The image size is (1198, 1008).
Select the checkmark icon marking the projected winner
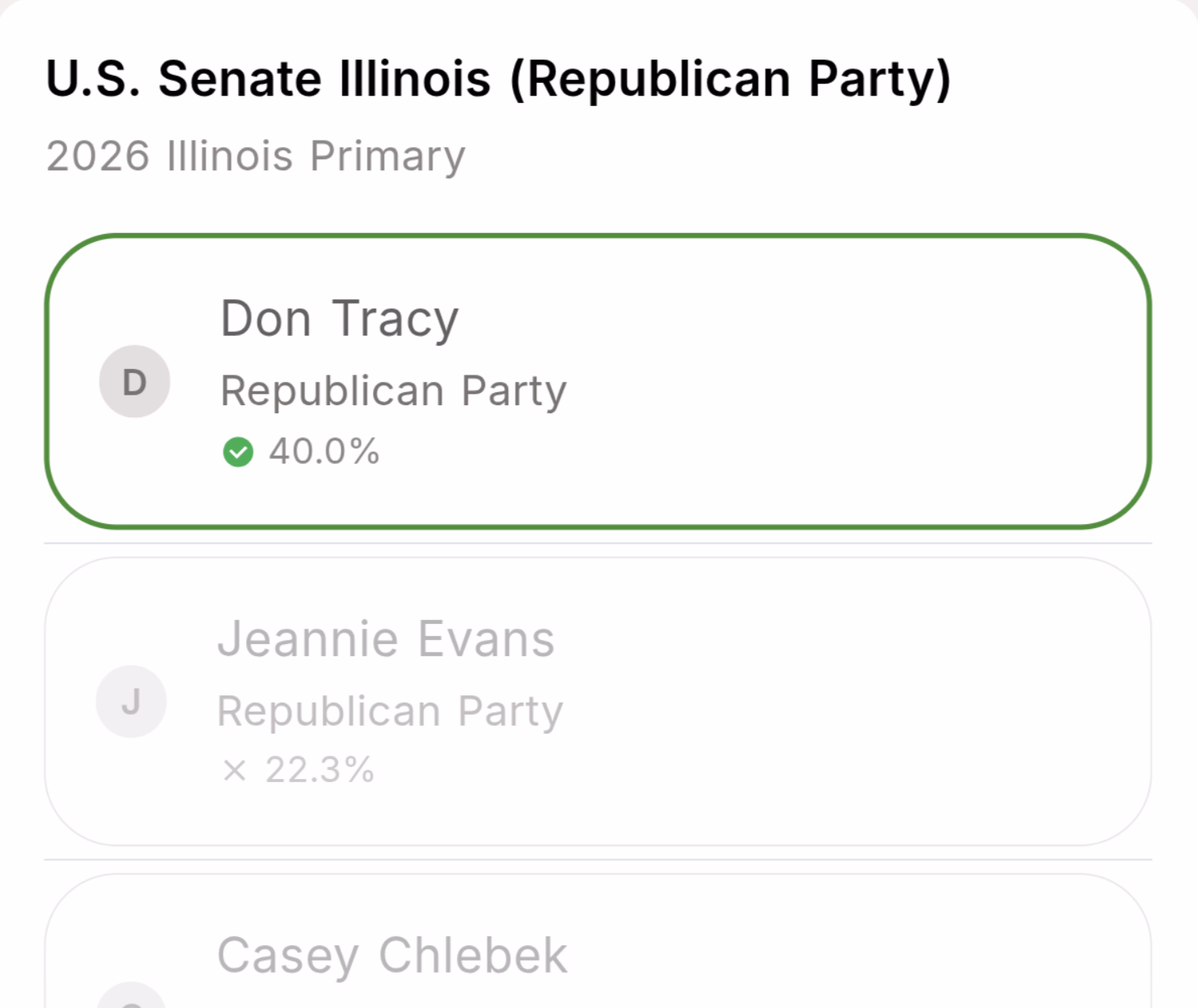(238, 453)
